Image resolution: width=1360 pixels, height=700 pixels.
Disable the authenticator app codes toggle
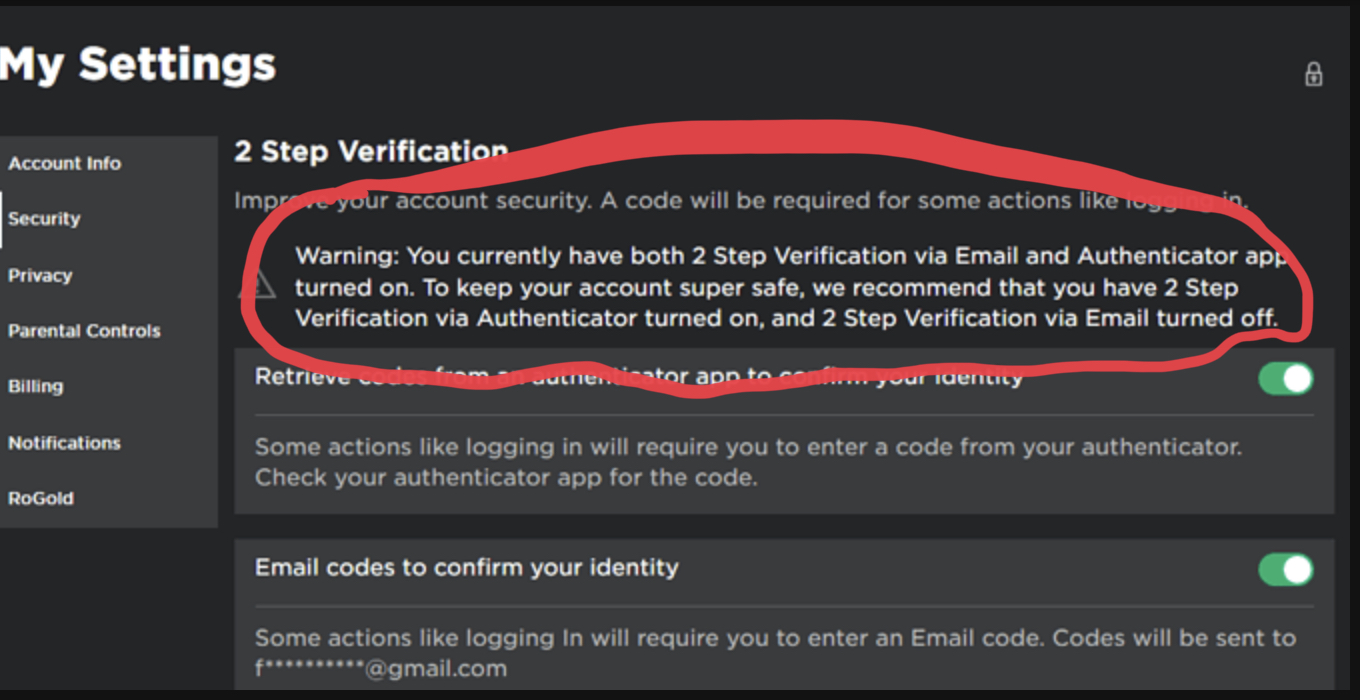pos(1285,379)
